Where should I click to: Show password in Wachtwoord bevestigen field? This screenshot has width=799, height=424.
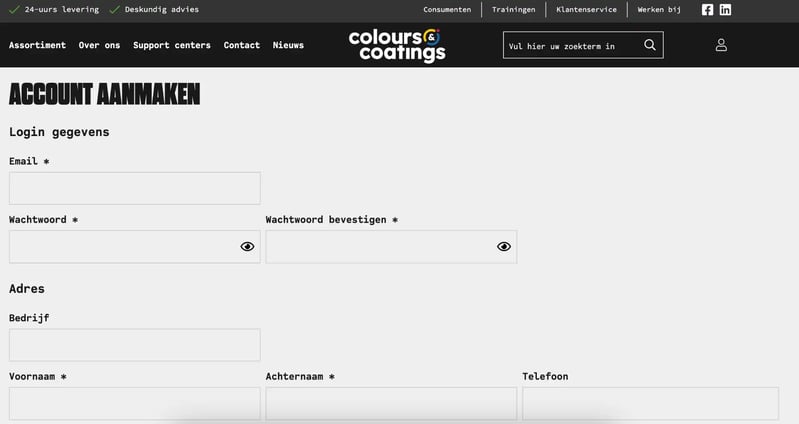(504, 247)
